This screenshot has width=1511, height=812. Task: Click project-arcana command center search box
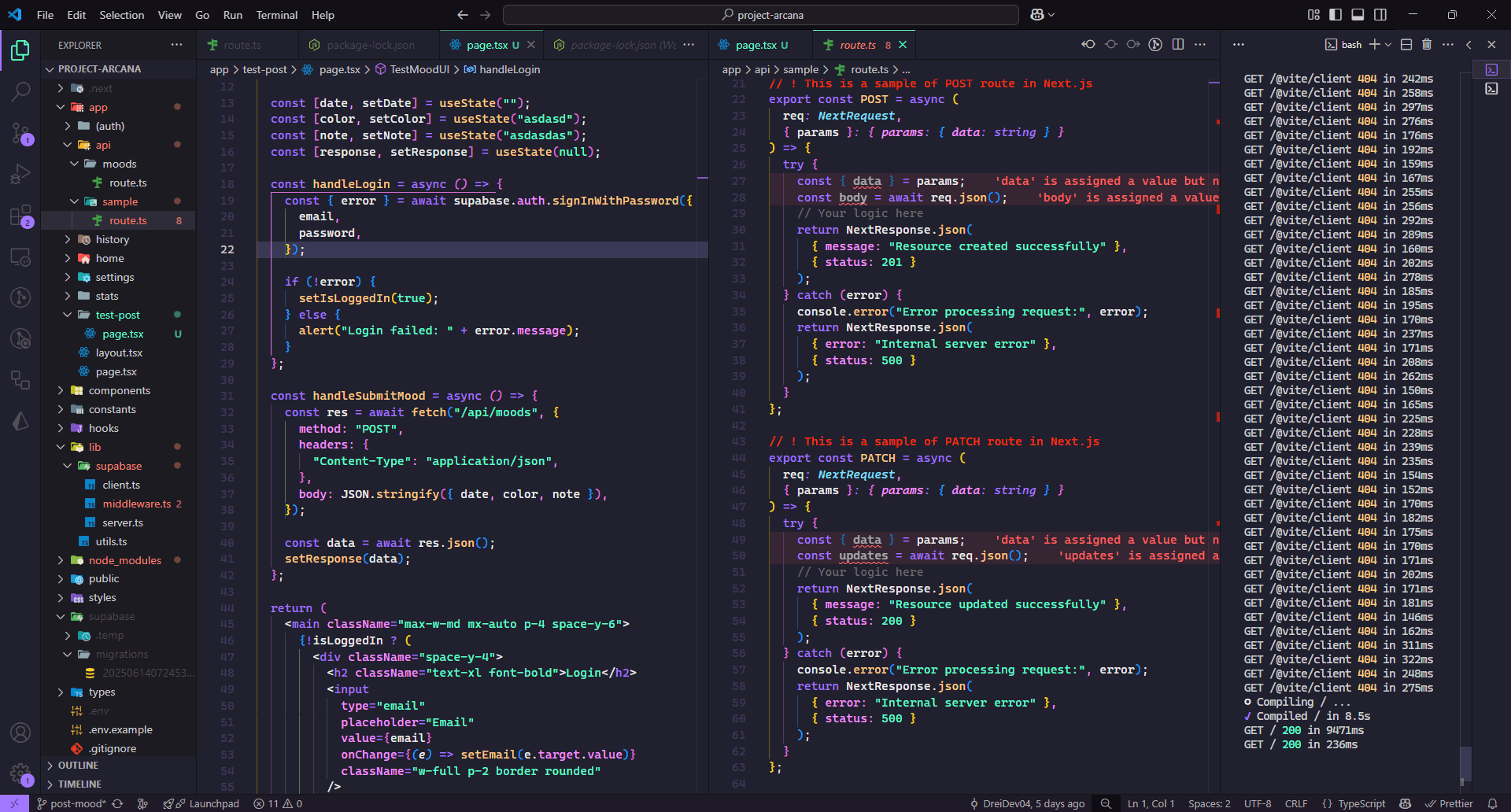coord(761,15)
